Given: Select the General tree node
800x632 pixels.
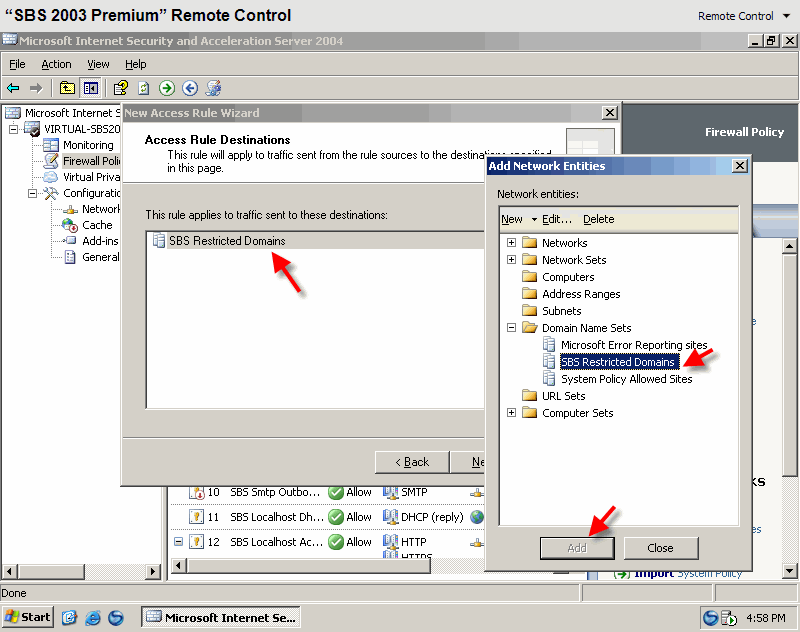Looking at the screenshot, I should coord(101,257).
